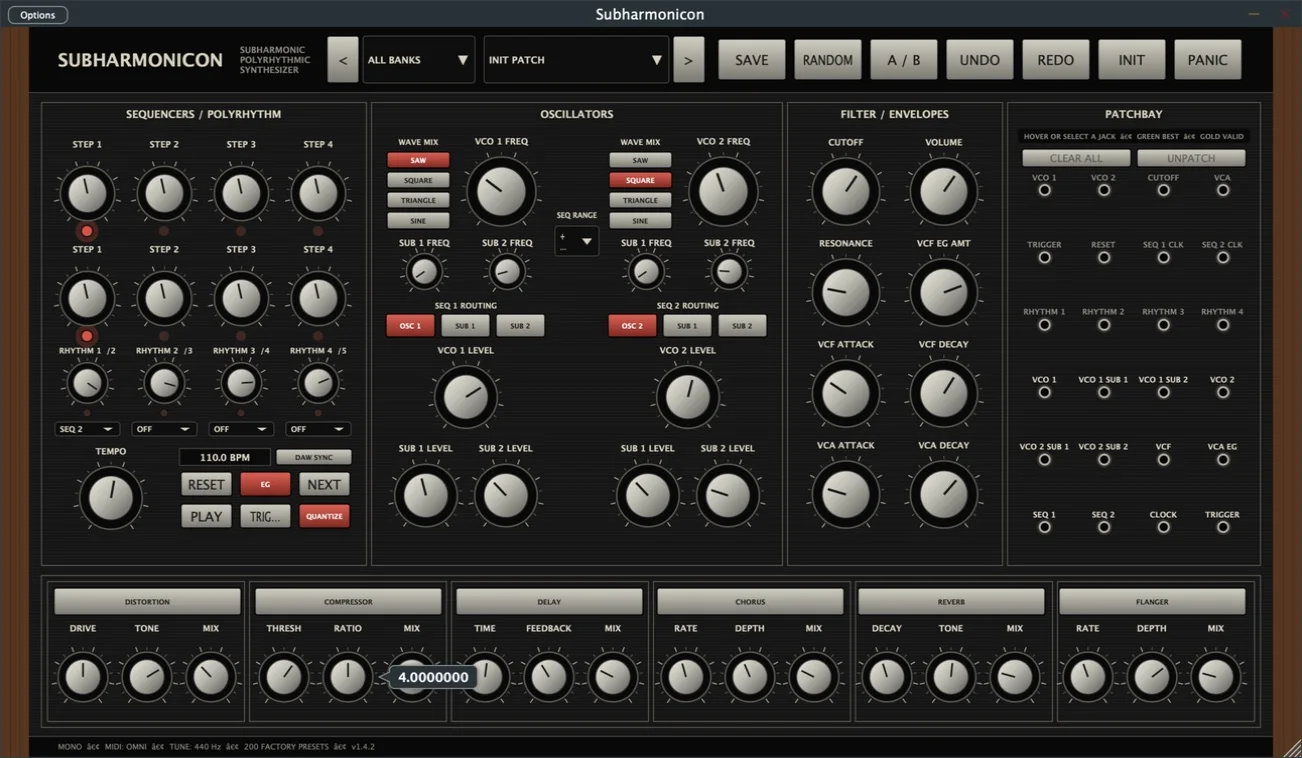This screenshot has width=1302, height=758.
Task: Click the CLOCK patchbay jack
Action: point(1163,527)
